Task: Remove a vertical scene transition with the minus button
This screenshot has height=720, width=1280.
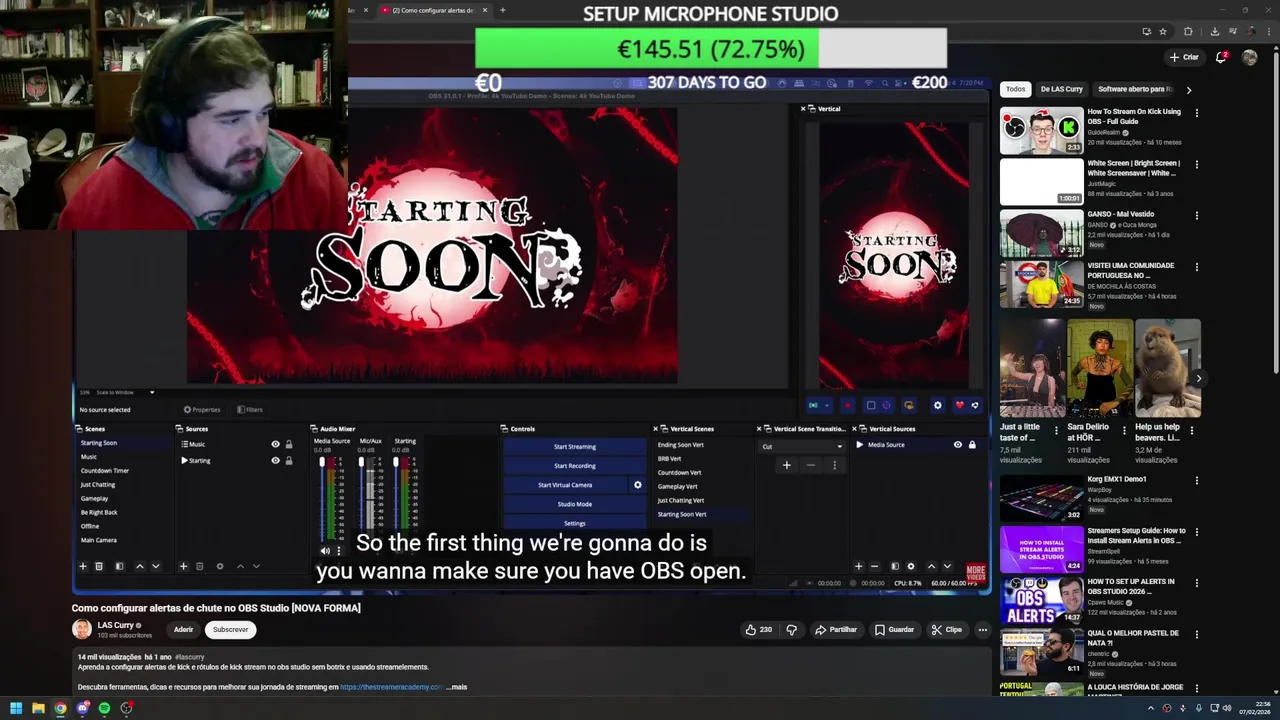Action: [x=810, y=465]
